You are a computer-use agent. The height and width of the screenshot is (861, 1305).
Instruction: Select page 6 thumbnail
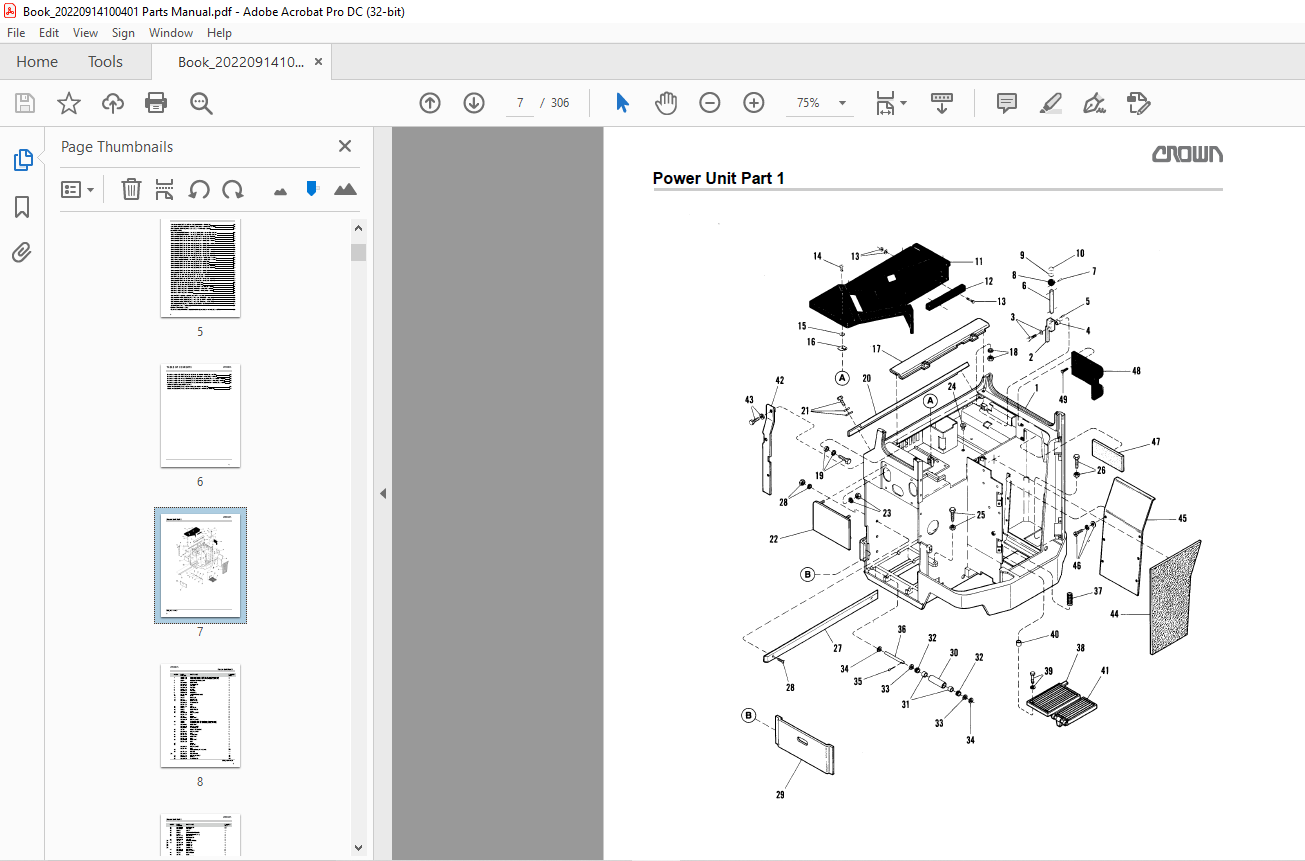[x=200, y=415]
